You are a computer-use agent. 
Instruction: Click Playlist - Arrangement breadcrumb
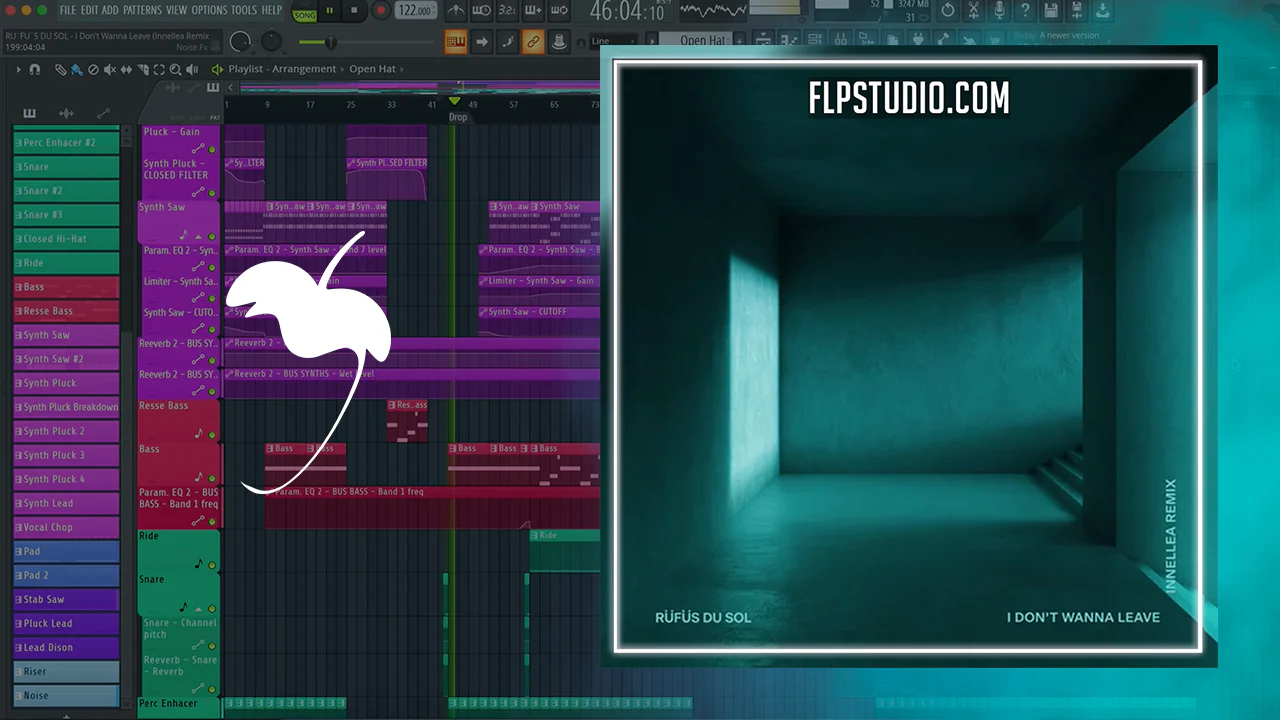[x=282, y=70]
